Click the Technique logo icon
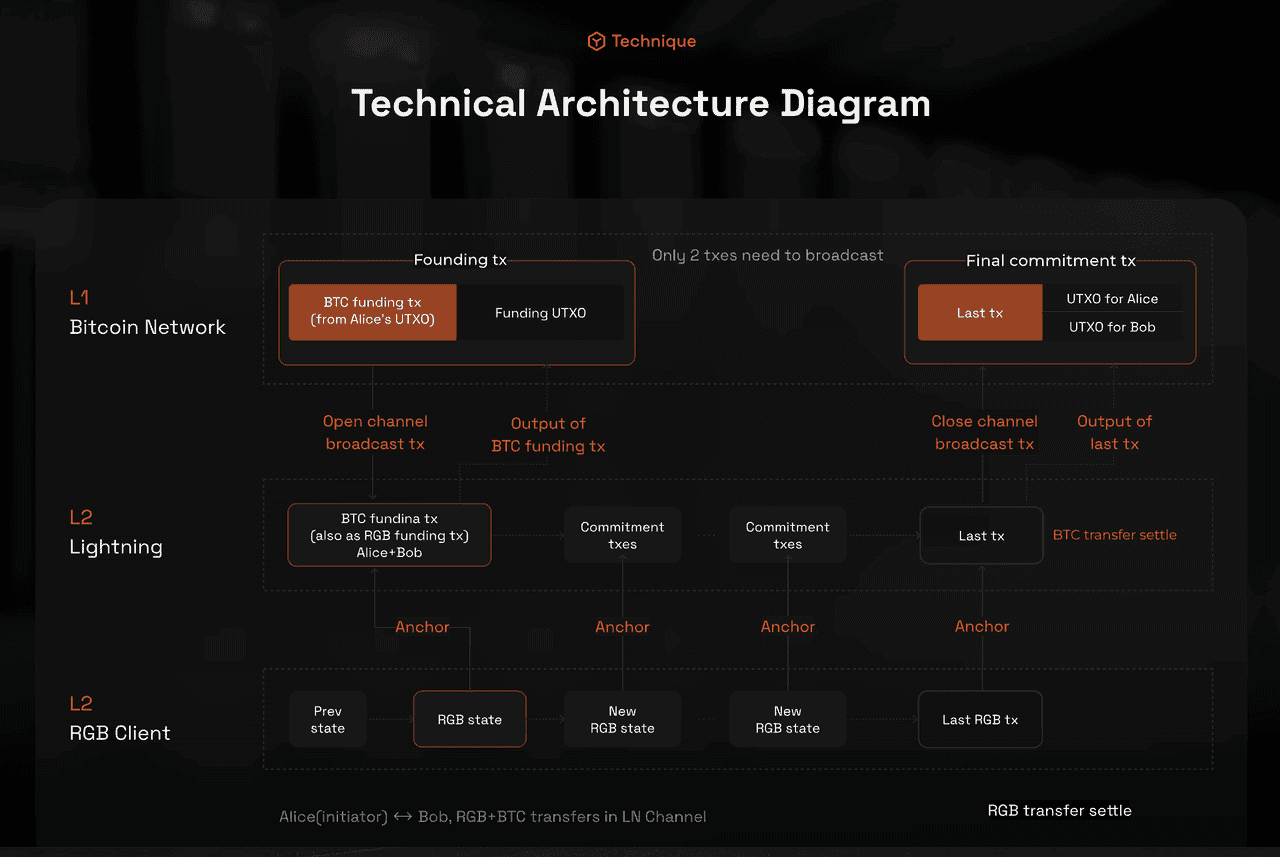1280x857 pixels. pos(596,41)
